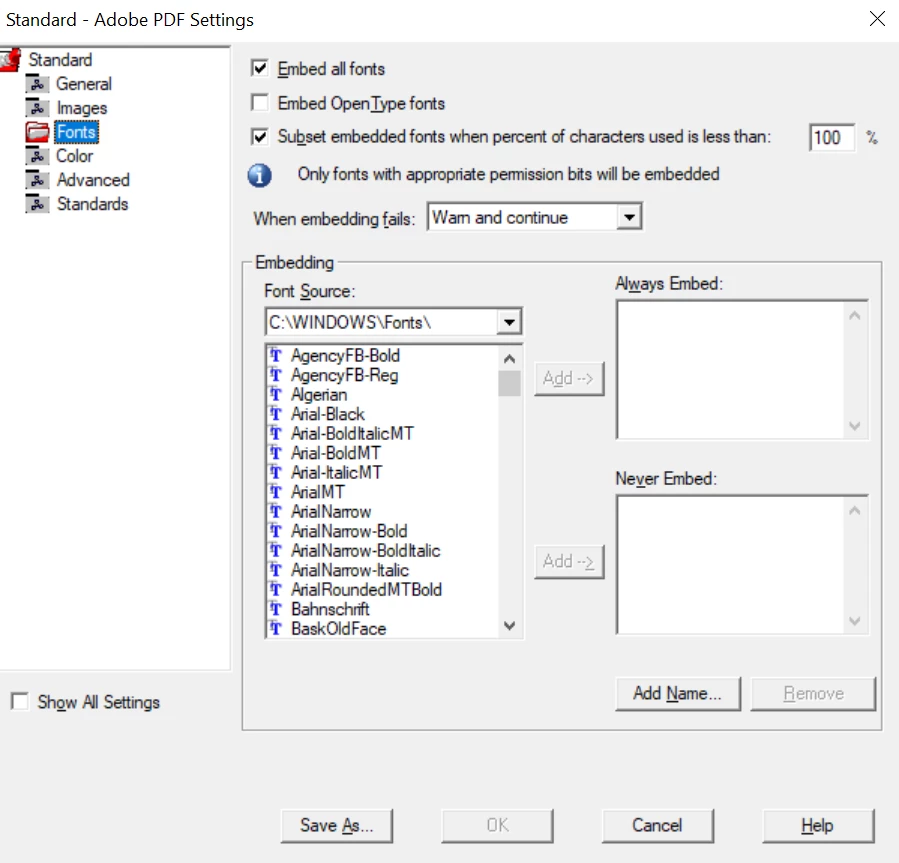Select Bahnschrift in the font list
Viewport: 899px width, 863px height.
tap(331, 609)
